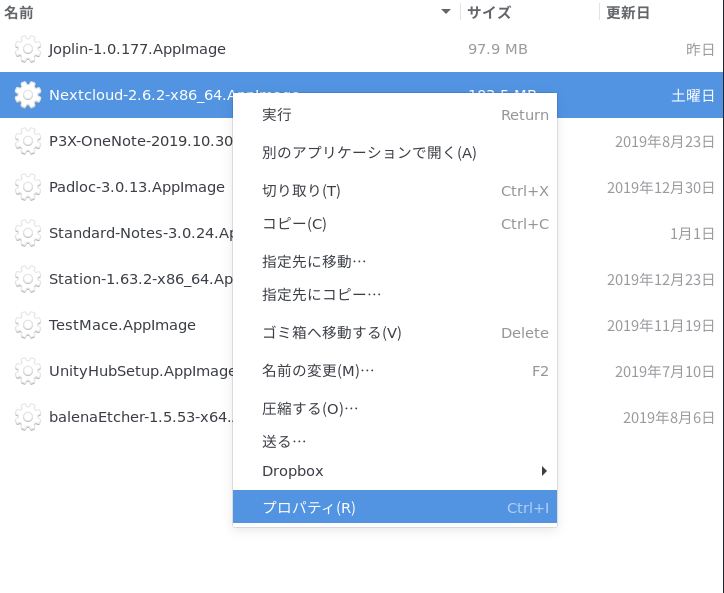Image resolution: width=724 pixels, height=593 pixels.
Task: Choose 実行 from the context menu
Action: [x=395, y=115]
